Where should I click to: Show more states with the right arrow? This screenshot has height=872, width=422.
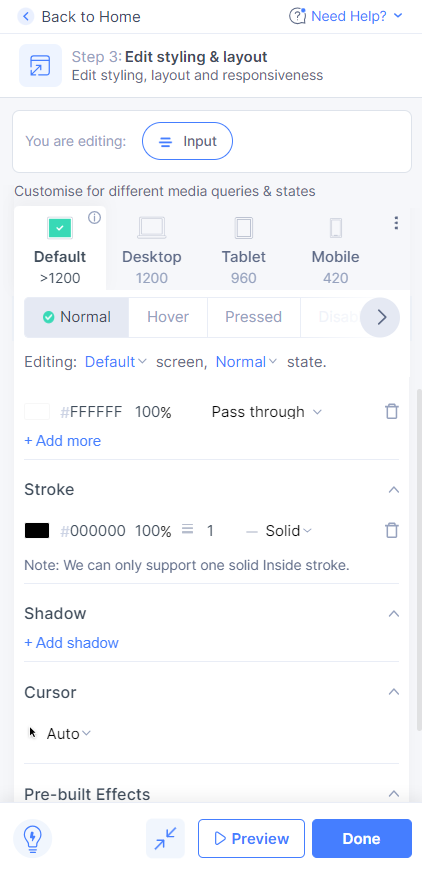(380, 318)
